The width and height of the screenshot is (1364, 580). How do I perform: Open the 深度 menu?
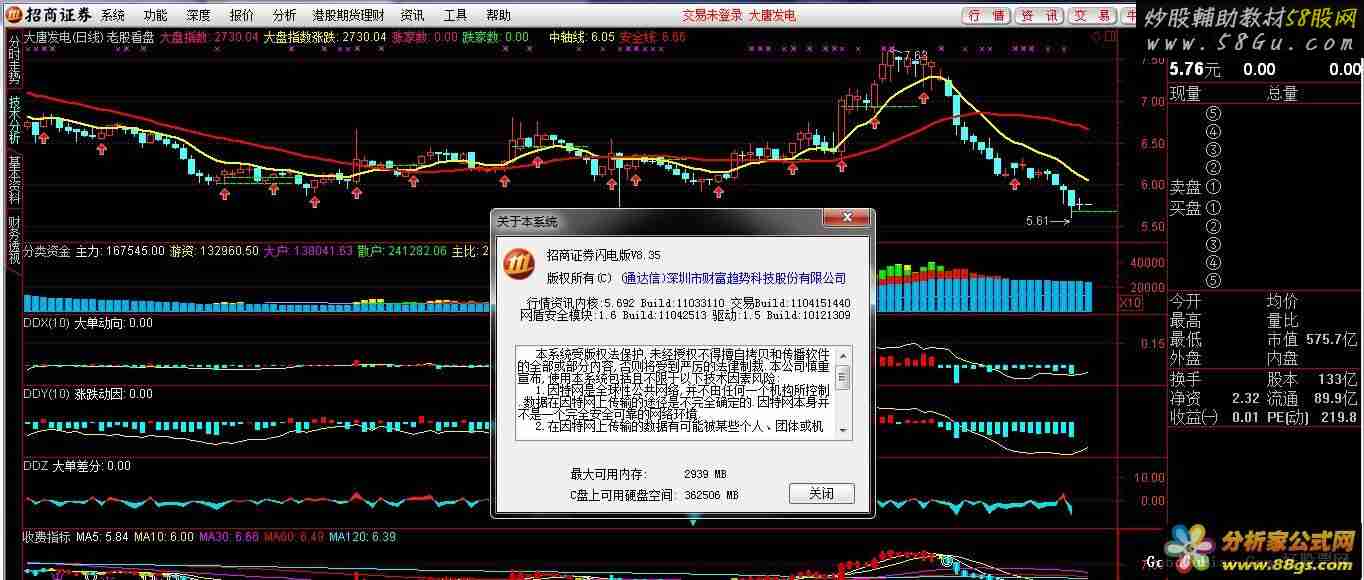199,15
